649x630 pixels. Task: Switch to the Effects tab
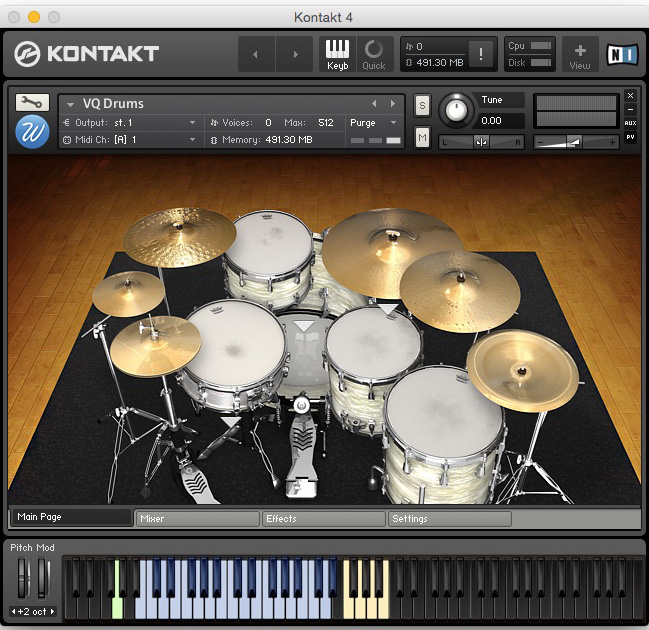point(323,519)
